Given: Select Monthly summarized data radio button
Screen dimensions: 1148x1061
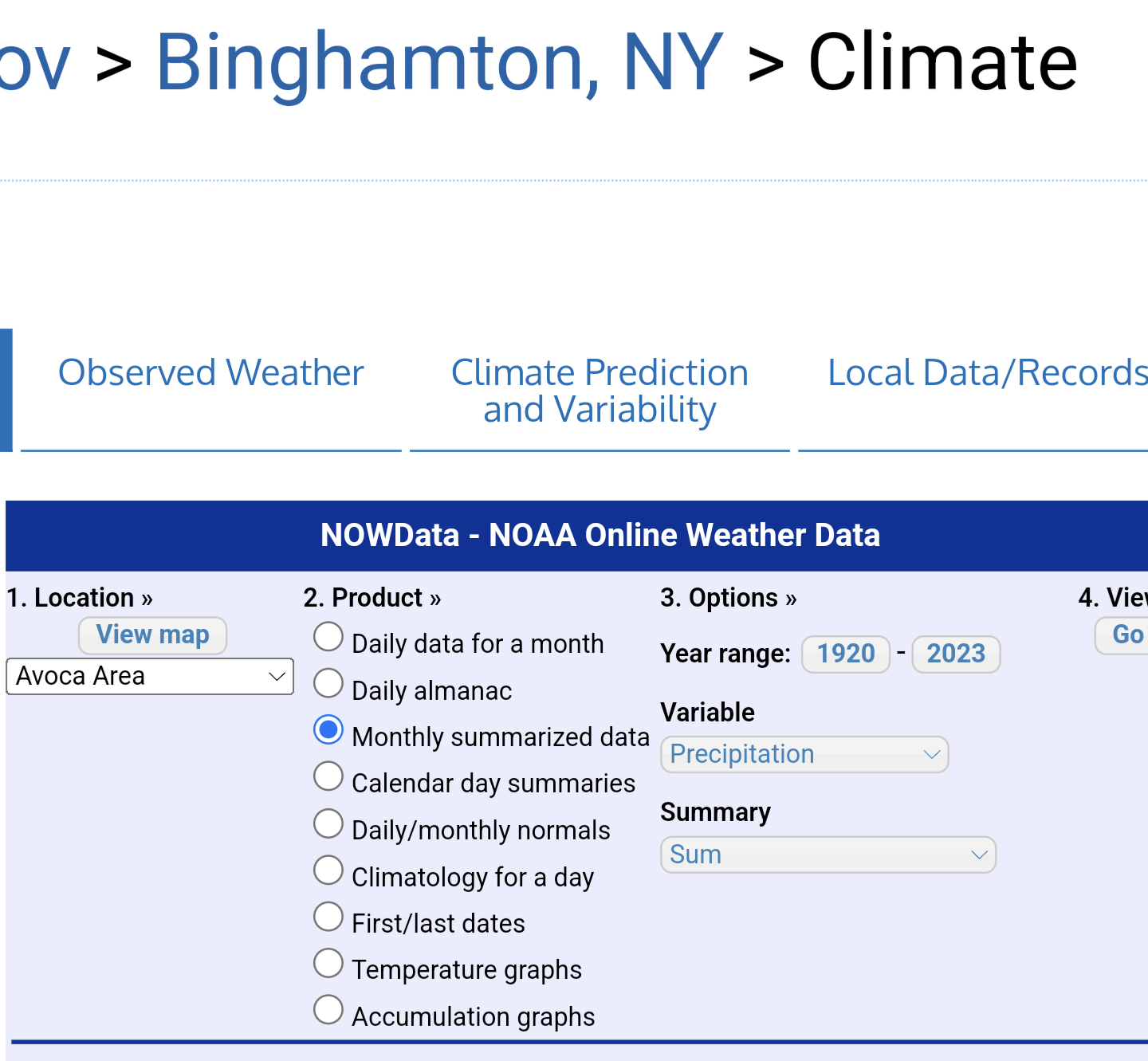Looking at the screenshot, I should 328,730.
